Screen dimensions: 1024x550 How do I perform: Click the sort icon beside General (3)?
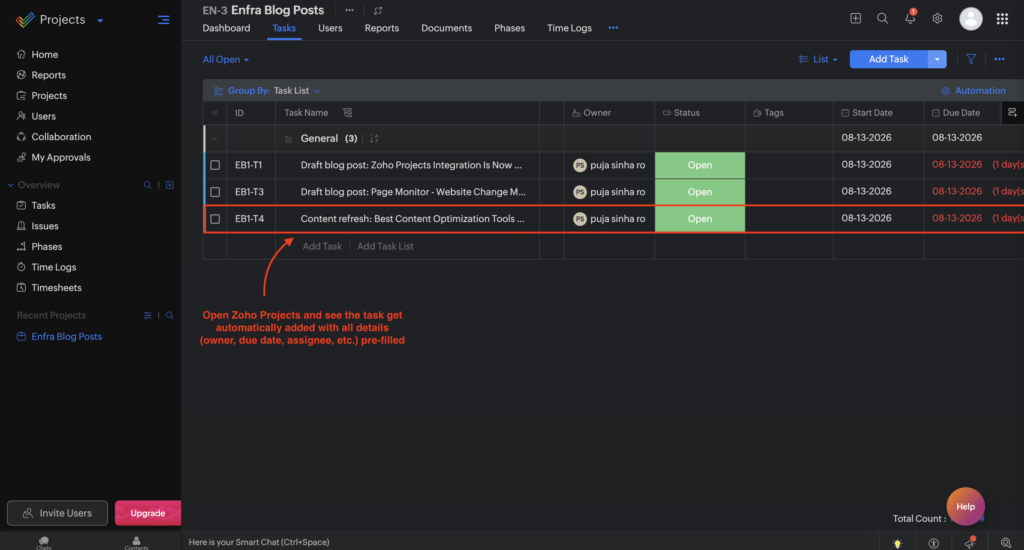tap(374, 138)
